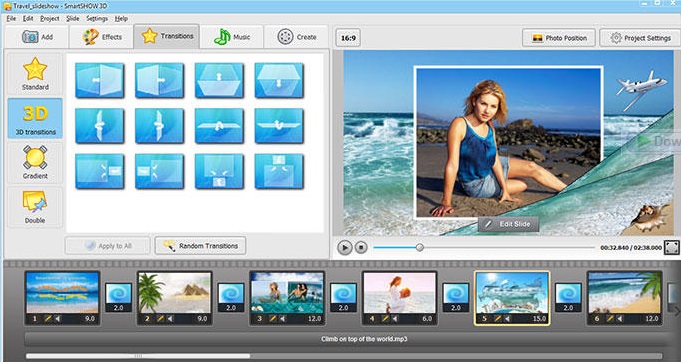Open the File menu
681x362 pixels.
(11, 19)
